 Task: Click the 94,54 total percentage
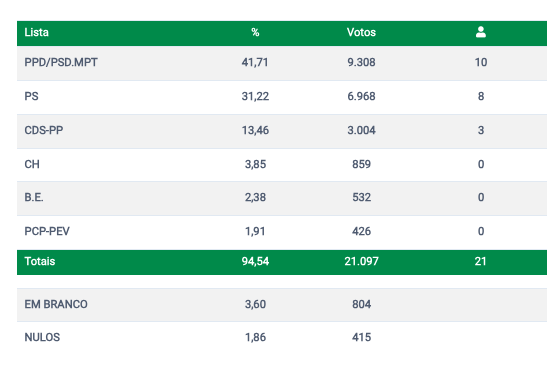point(255,261)
